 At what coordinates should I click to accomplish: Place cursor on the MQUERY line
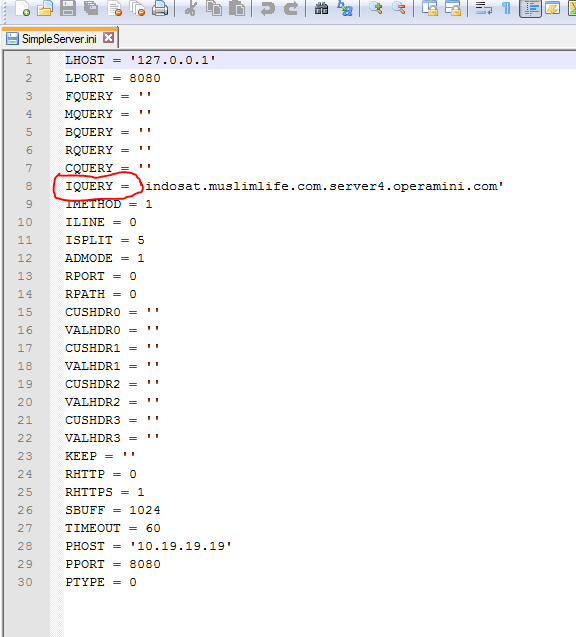click(x=108, y=114)
